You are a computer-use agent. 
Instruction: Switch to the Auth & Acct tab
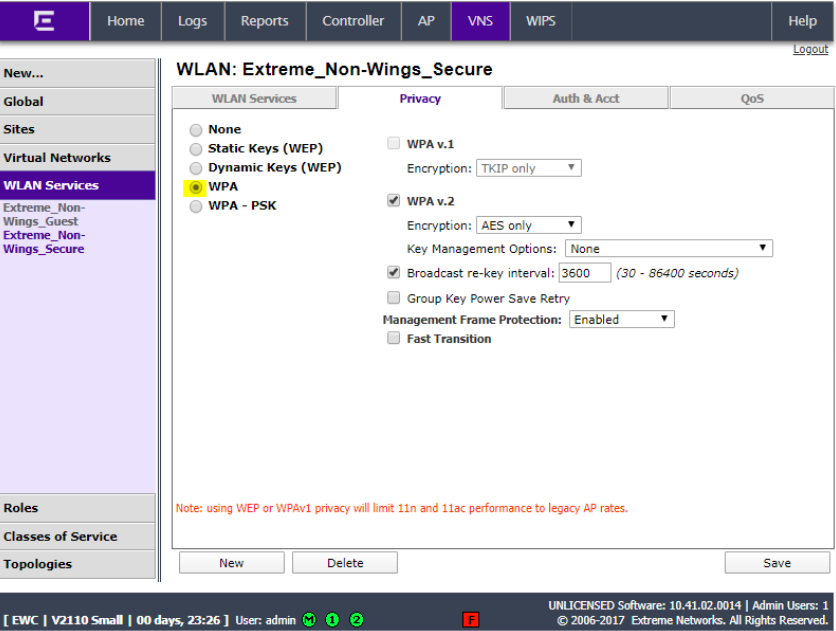click(x=586, y=99)
